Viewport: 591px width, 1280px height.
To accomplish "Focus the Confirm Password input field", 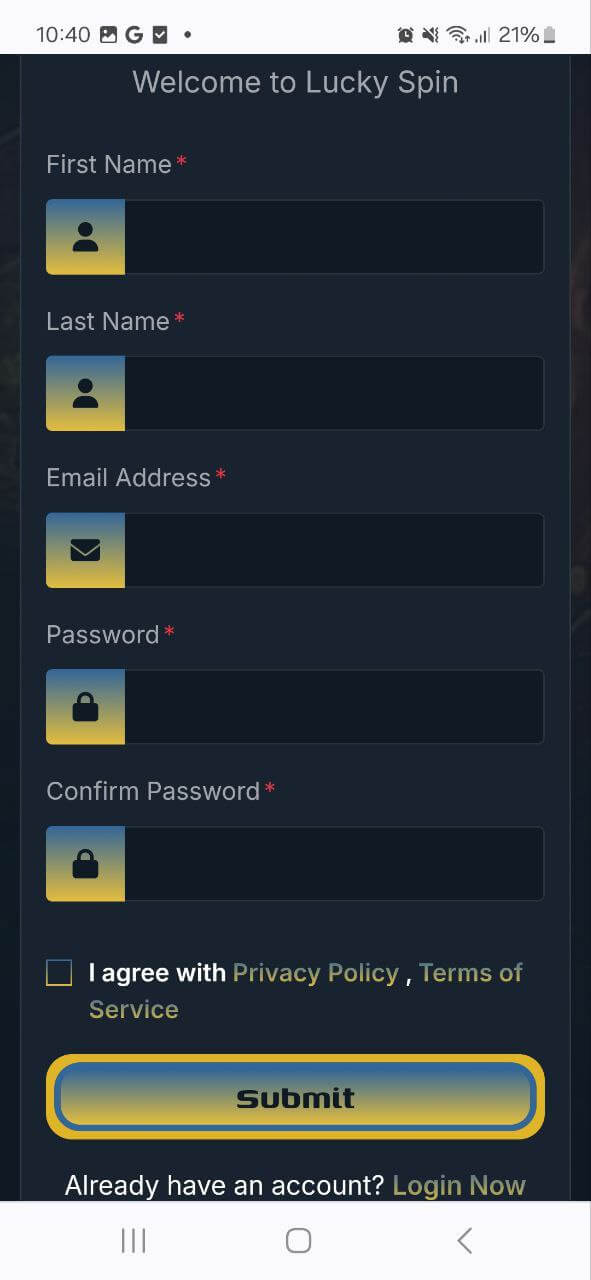I will click(x=334, y=864).
